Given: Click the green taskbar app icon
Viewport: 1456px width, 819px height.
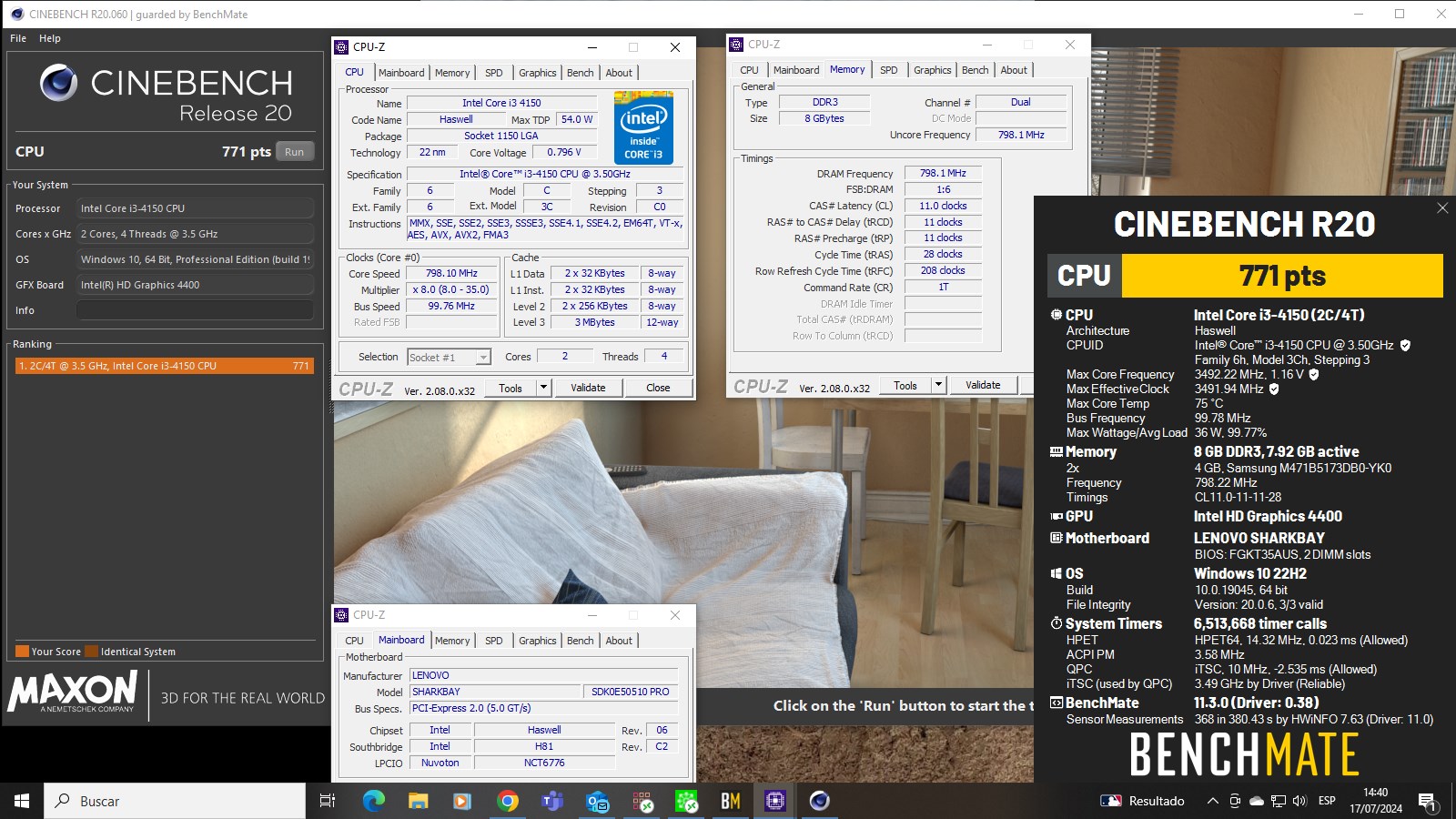Looking at the screenshot, I should coord(686,801).
